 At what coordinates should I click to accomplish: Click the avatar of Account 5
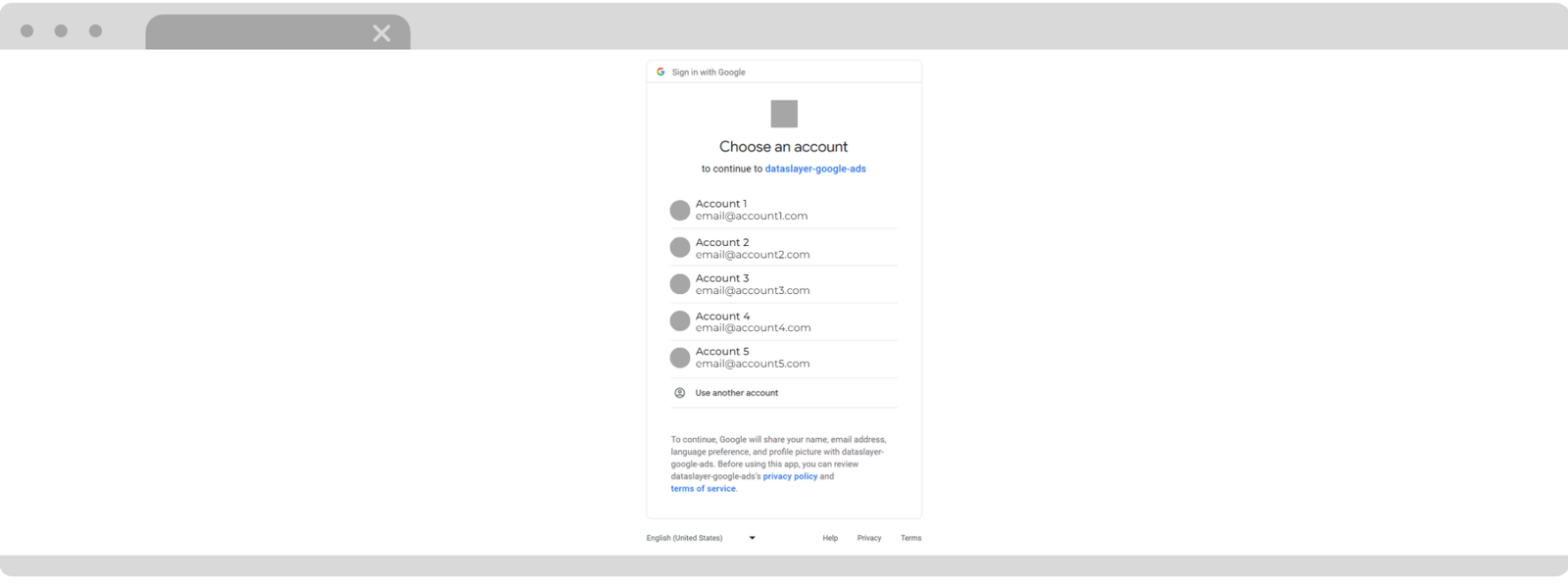pyautogui.click(x=680, y=358)
